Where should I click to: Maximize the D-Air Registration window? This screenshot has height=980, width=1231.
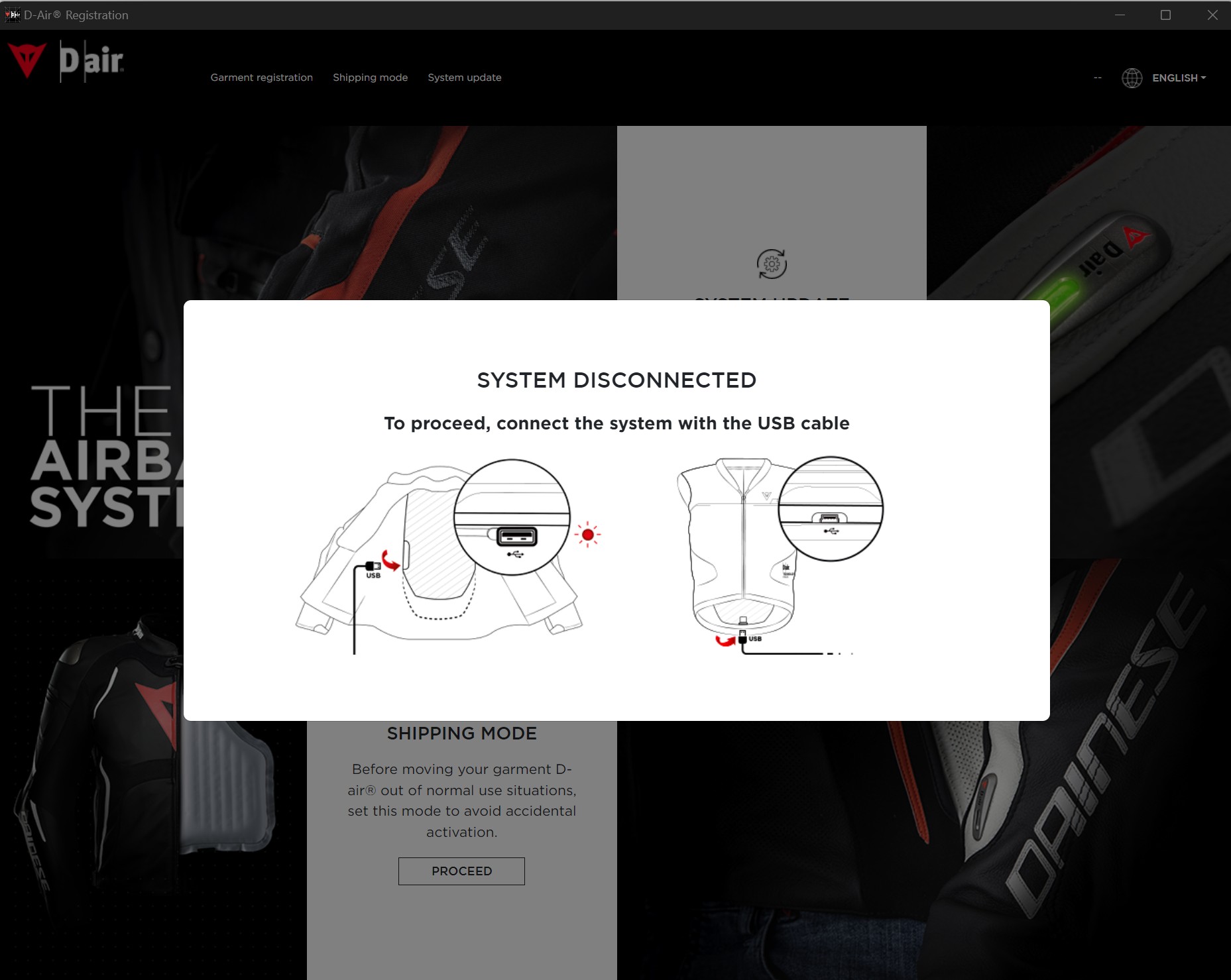tap(1166, 15)
